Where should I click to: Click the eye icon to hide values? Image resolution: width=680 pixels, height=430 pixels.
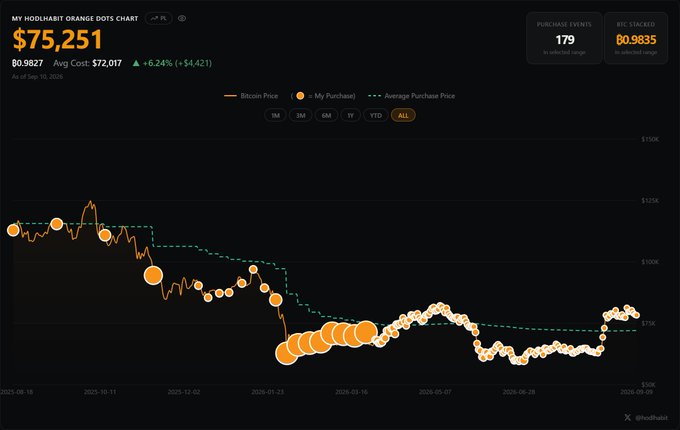click(182, 18)
